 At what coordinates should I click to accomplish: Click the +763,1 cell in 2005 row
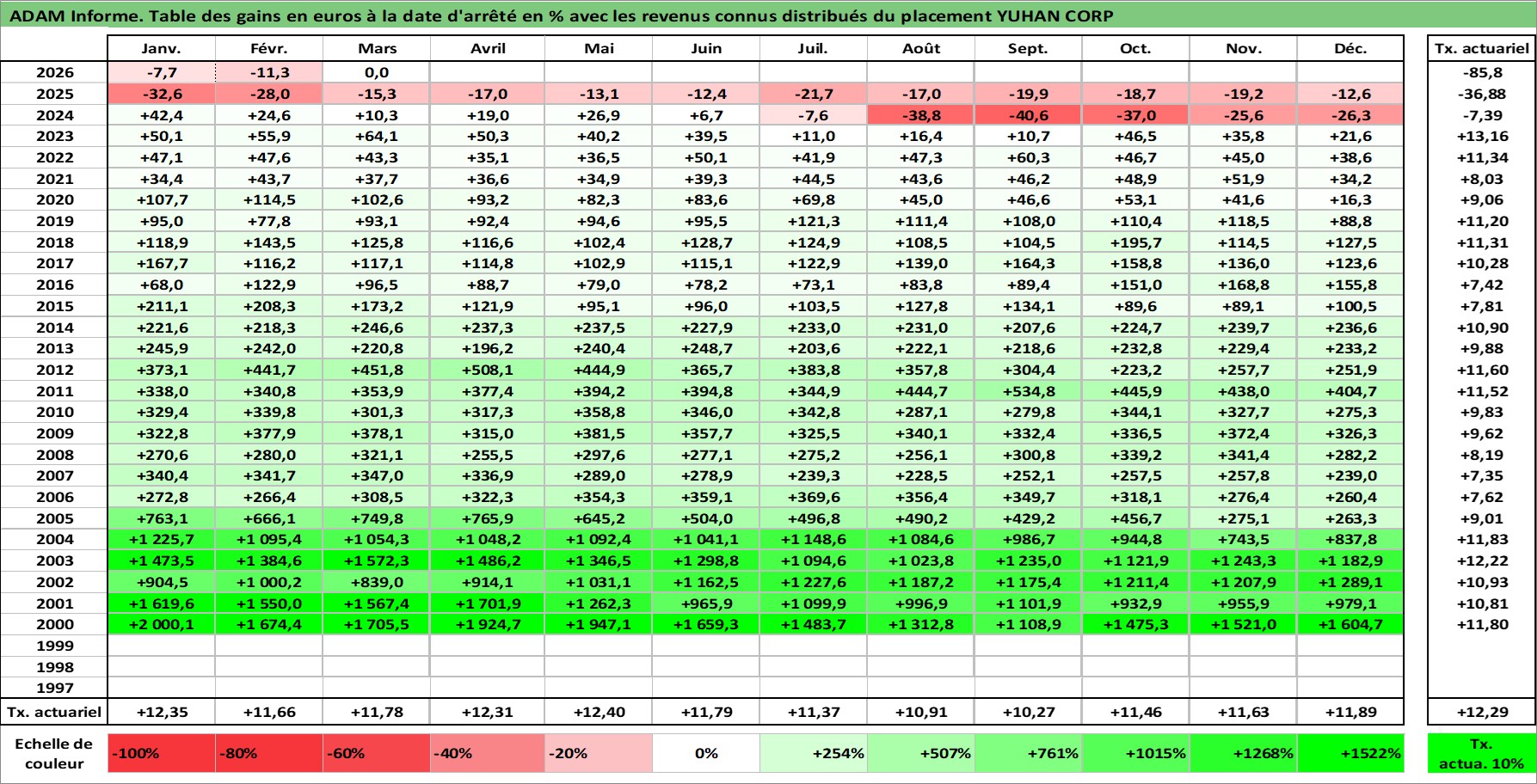(x=162, y=518)
